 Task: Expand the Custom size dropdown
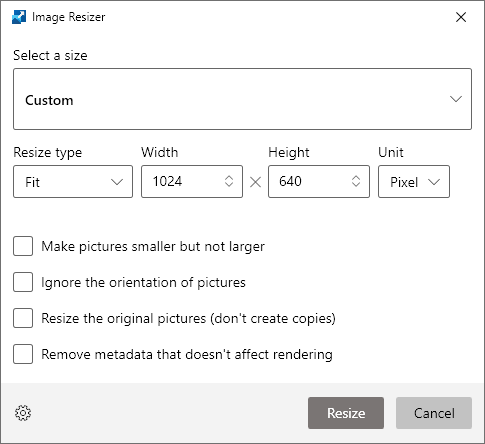[242, 99]
